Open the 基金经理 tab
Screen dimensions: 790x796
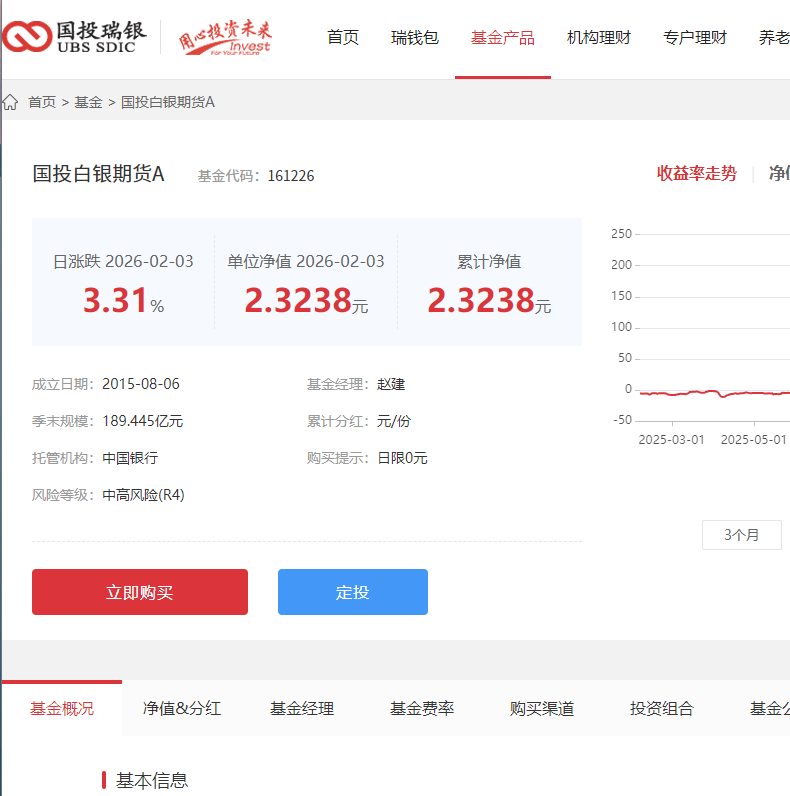click(x=302, y=709)
